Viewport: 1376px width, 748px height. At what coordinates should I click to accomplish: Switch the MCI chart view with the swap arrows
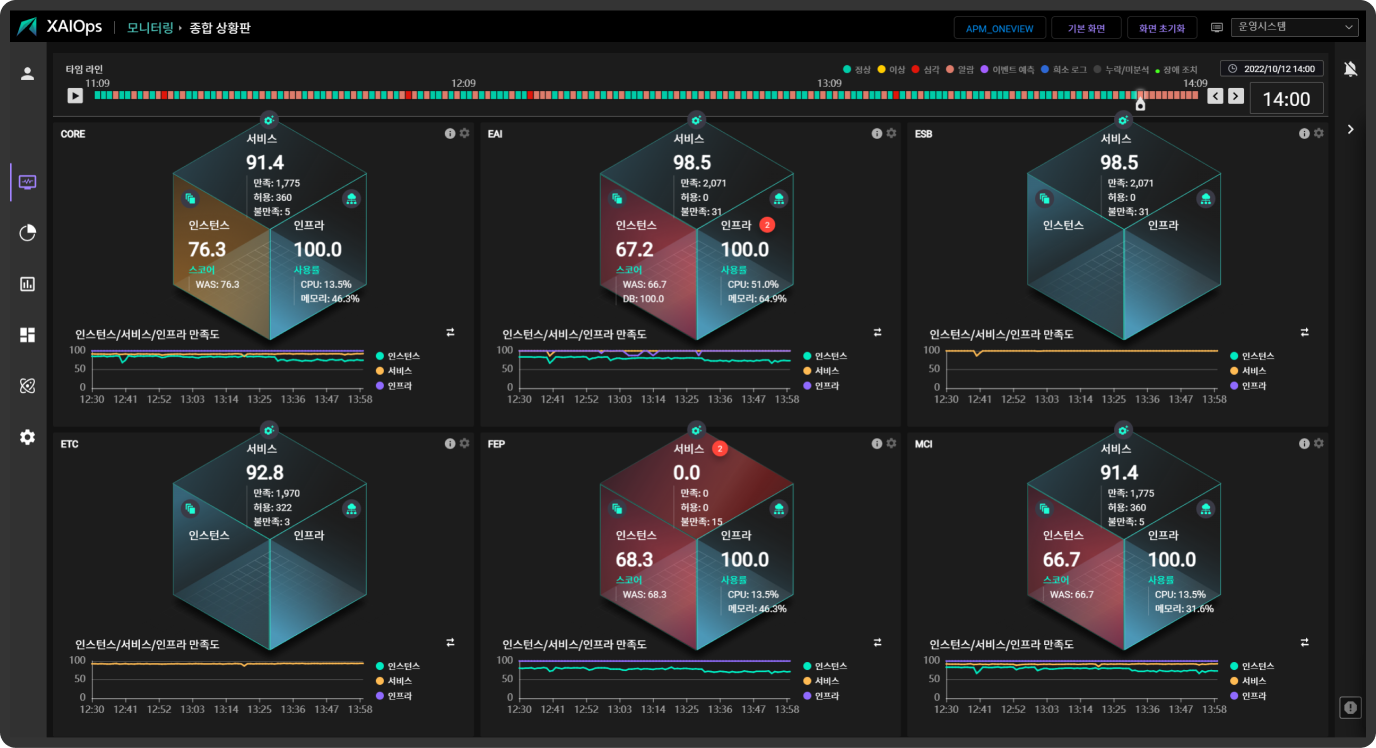[1304, 642]
